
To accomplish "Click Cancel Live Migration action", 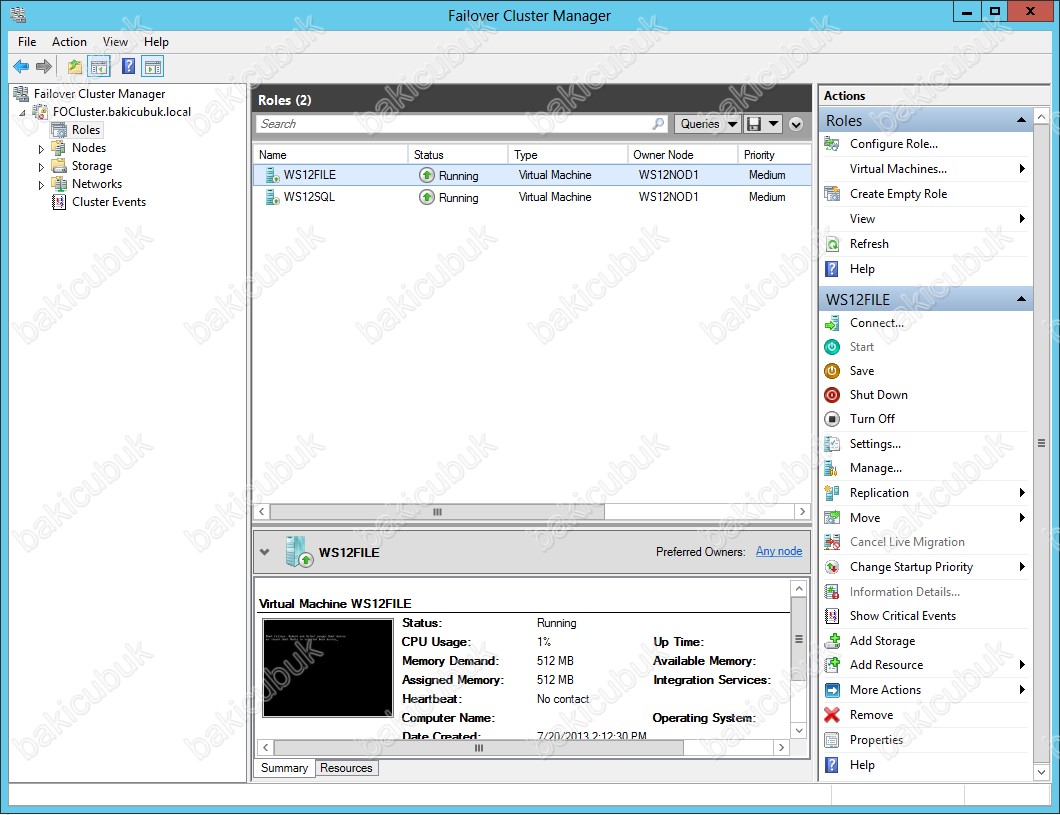I will (907, 542).
